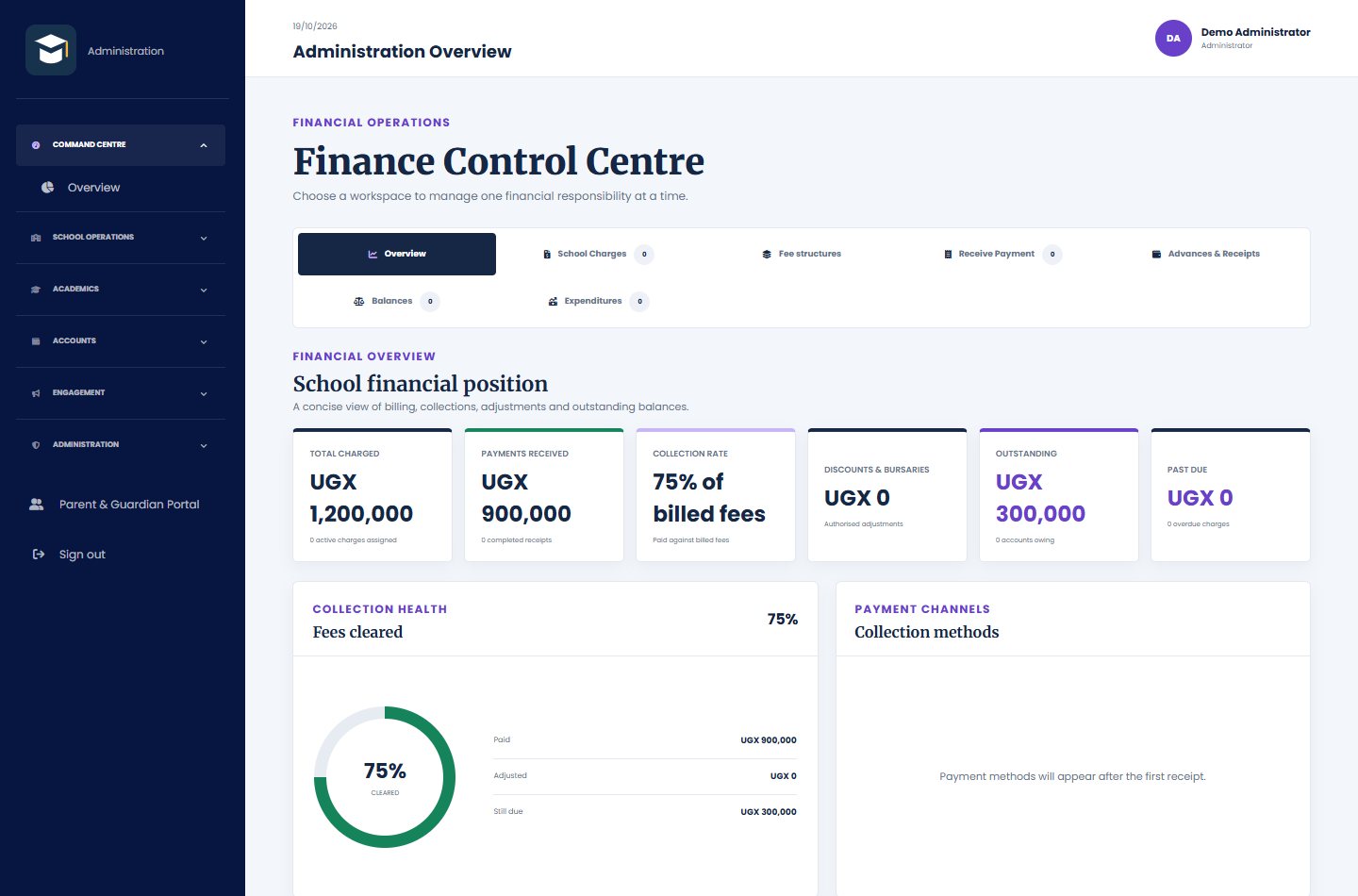Screen dimensions: 1358x896
Task: Switch to the Fee structures tab
Action: click(802, 255)
